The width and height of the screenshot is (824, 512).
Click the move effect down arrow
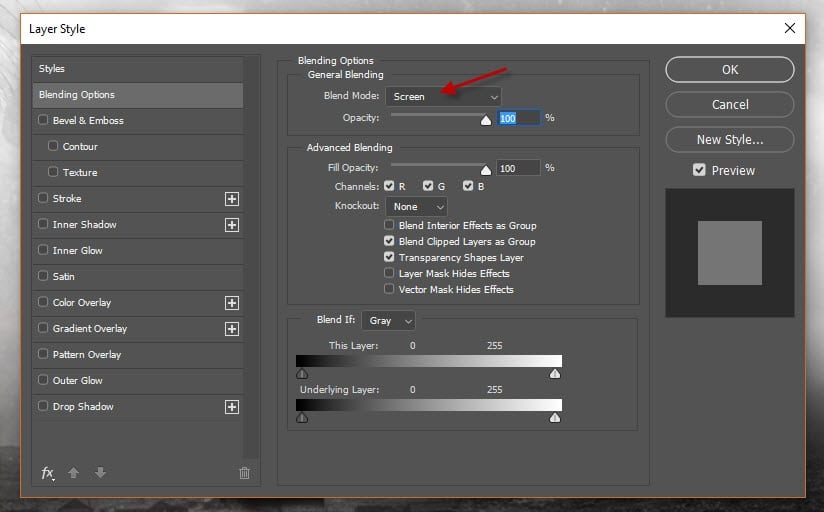100,473
